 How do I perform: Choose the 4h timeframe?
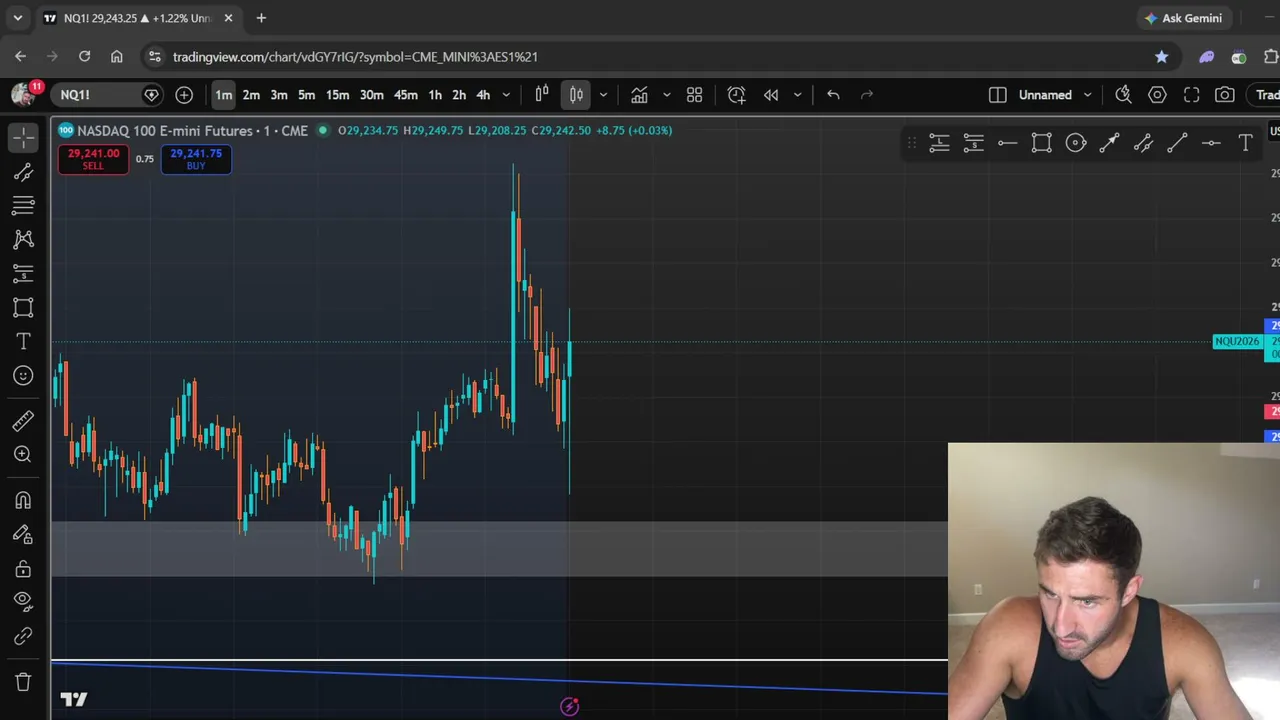[x=483, y=95]
